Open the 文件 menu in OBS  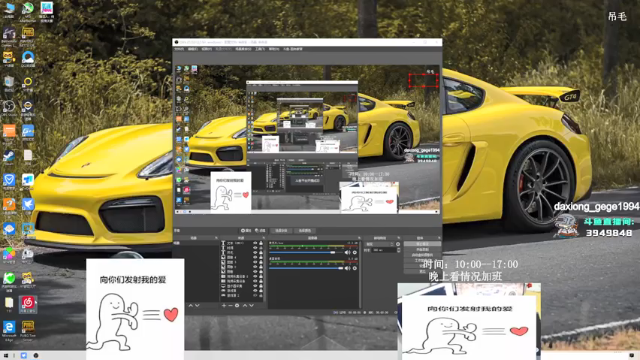tap(179, 49)
